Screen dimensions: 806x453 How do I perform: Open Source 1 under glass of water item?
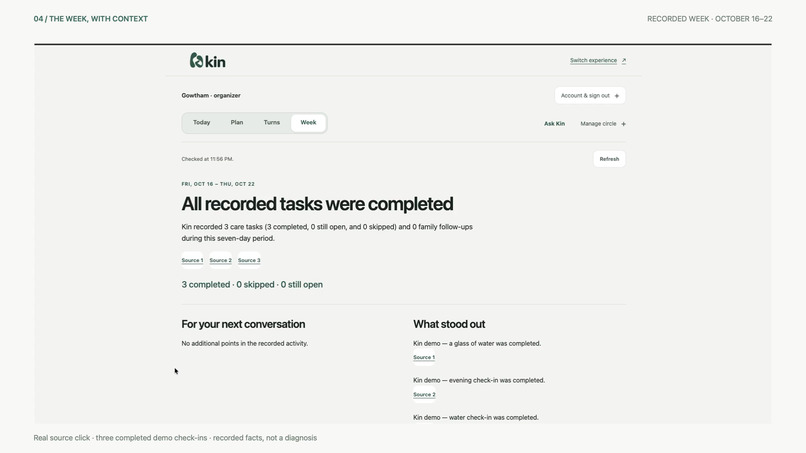coord(424,357)
